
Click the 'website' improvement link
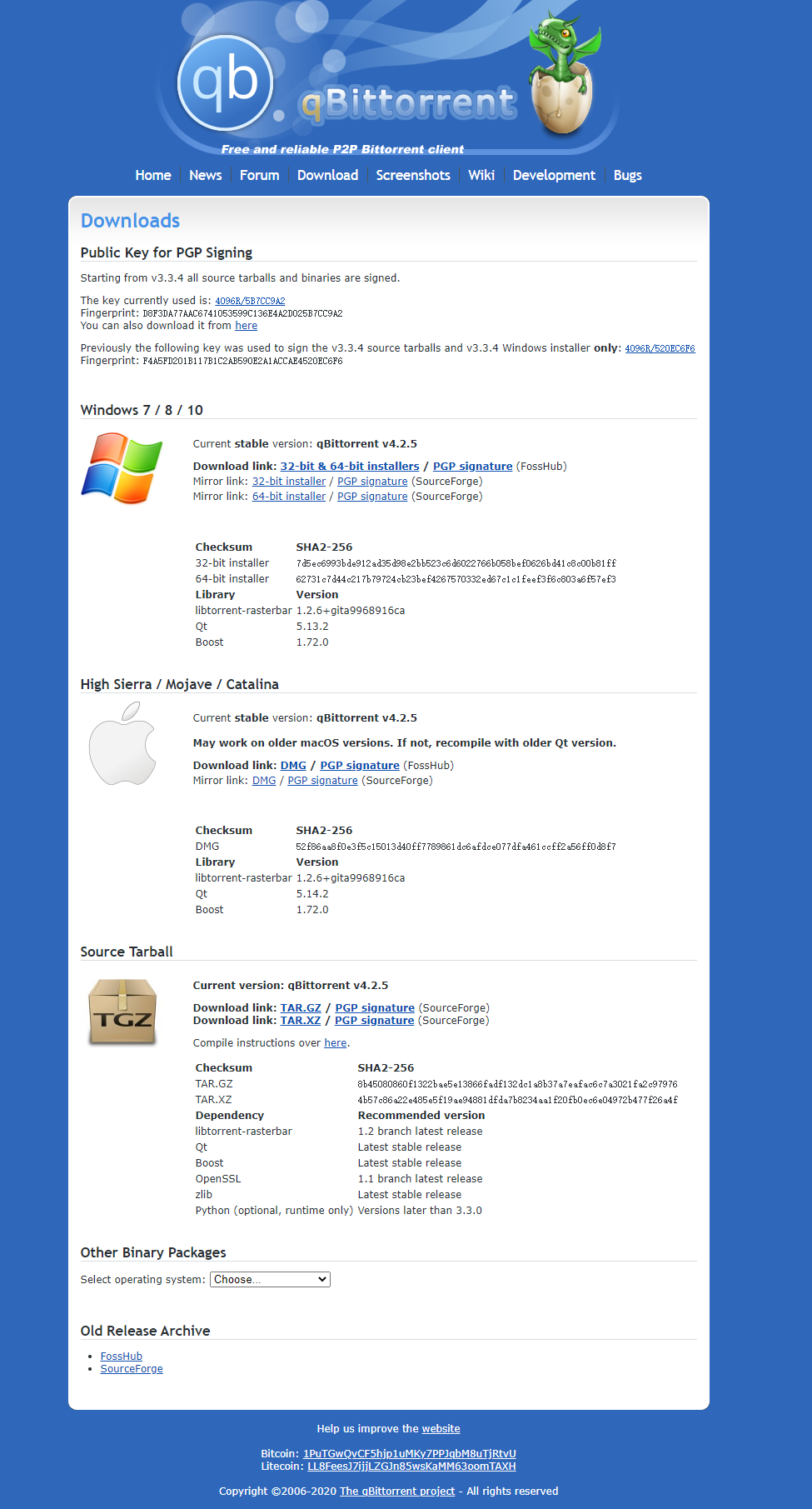point(441,1429)
